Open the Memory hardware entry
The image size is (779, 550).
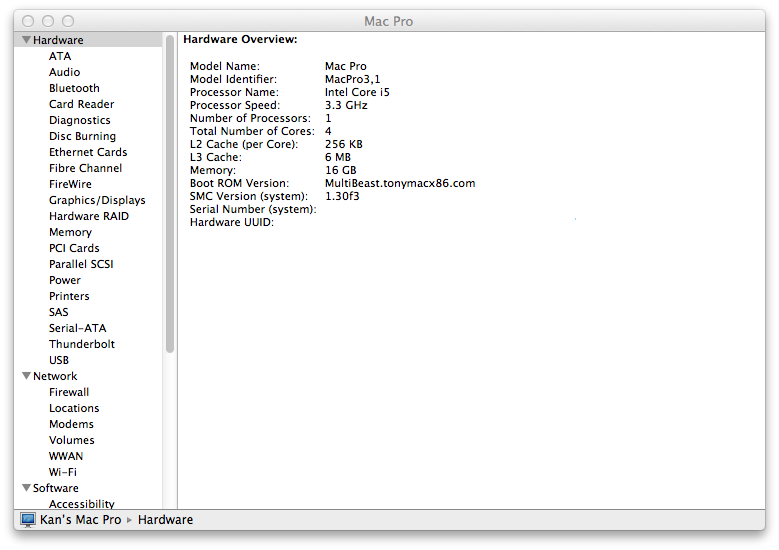[70, 232]
